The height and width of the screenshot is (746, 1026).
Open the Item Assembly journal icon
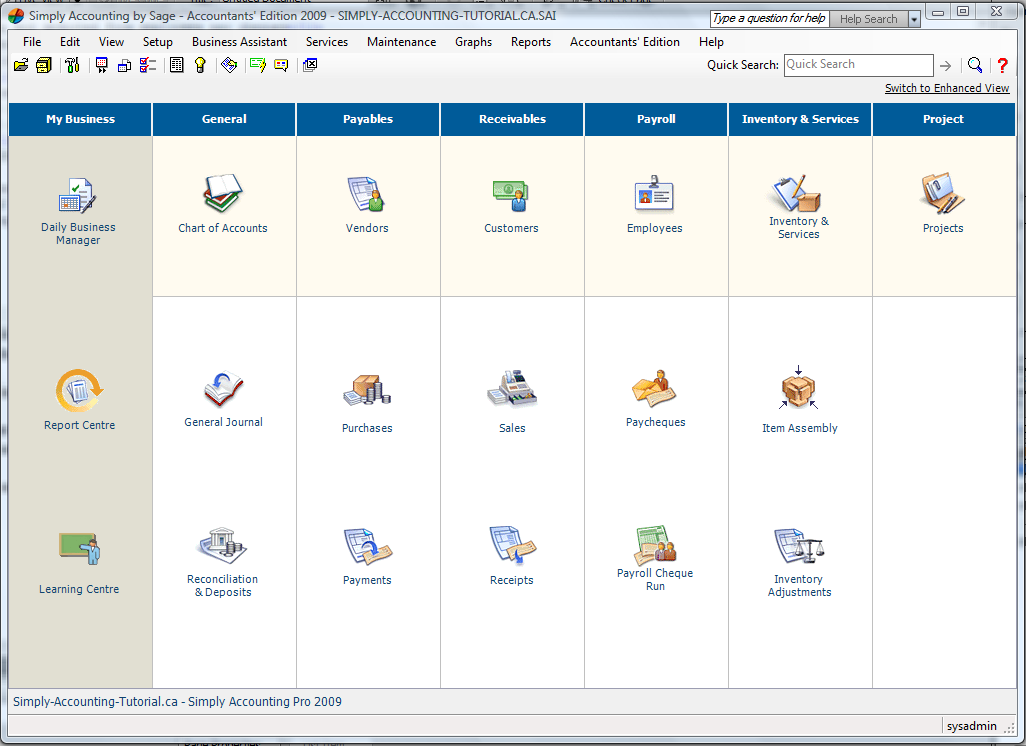pyautogui.click(x=798, y=388)
